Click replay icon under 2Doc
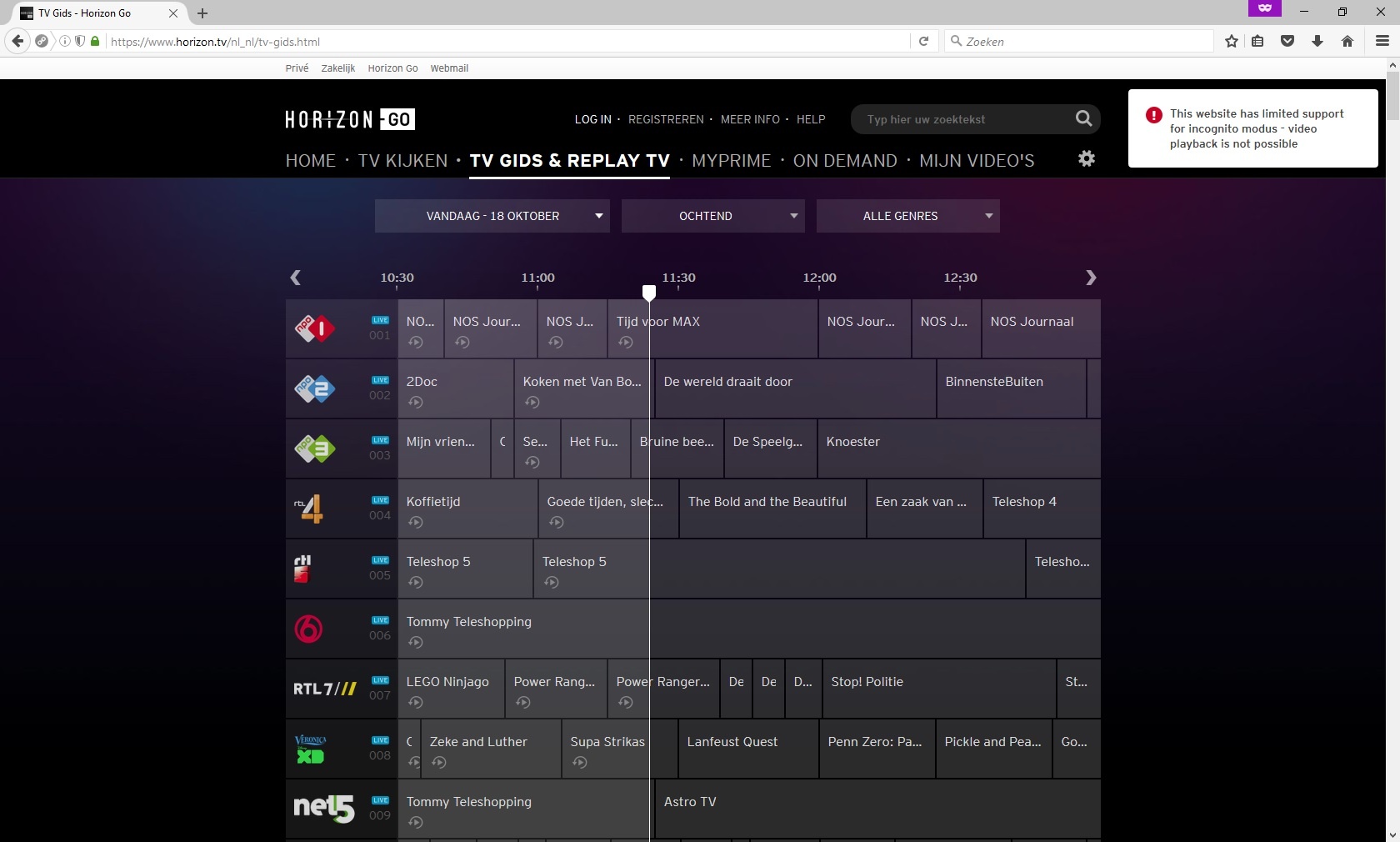Screen dimensions: 1400x842 tap(416, 402)
